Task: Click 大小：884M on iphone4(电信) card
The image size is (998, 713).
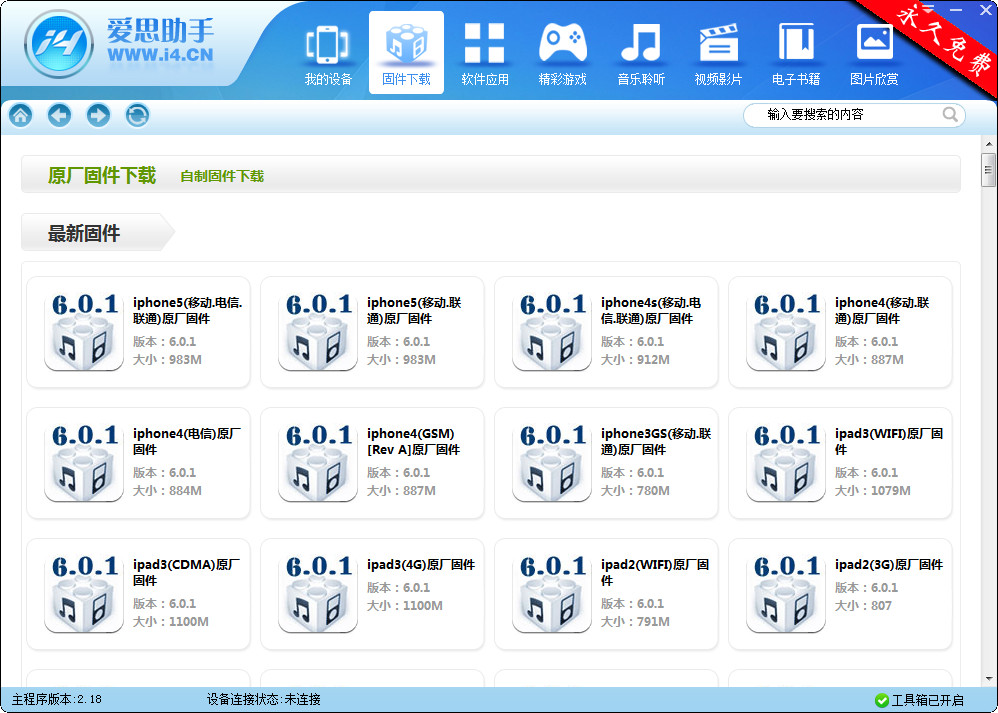Action: [x=167, y=491]
